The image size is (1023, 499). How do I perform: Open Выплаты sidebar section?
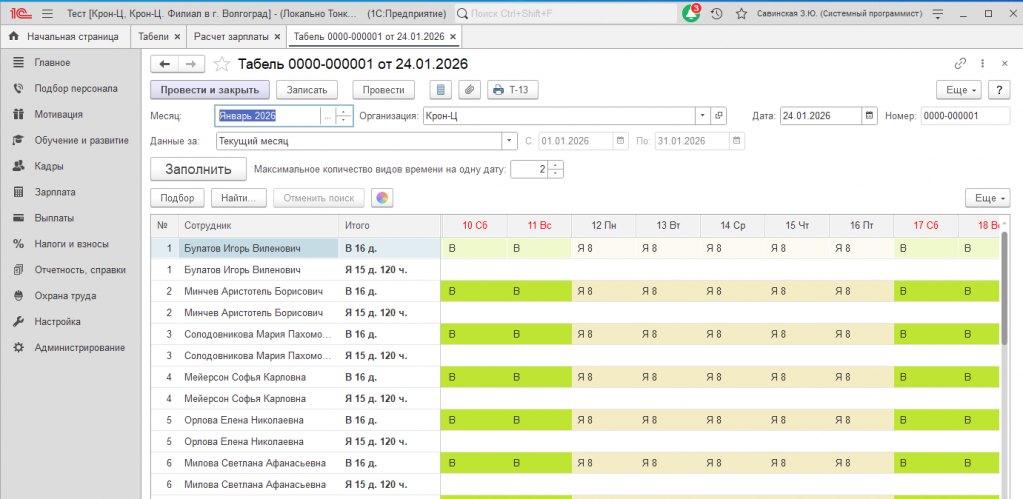(x=54, y=218)
